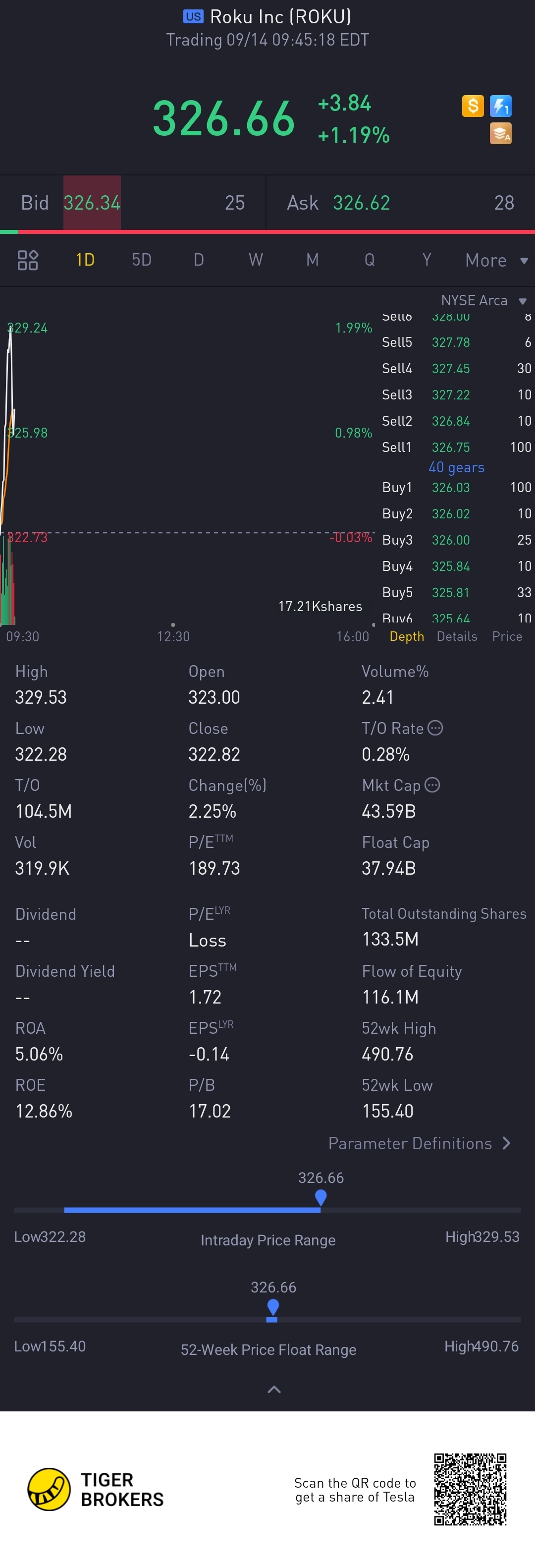Tap the blue lightning bolt badge
This screenshot has height=1568, width=535.
(500, 106)
